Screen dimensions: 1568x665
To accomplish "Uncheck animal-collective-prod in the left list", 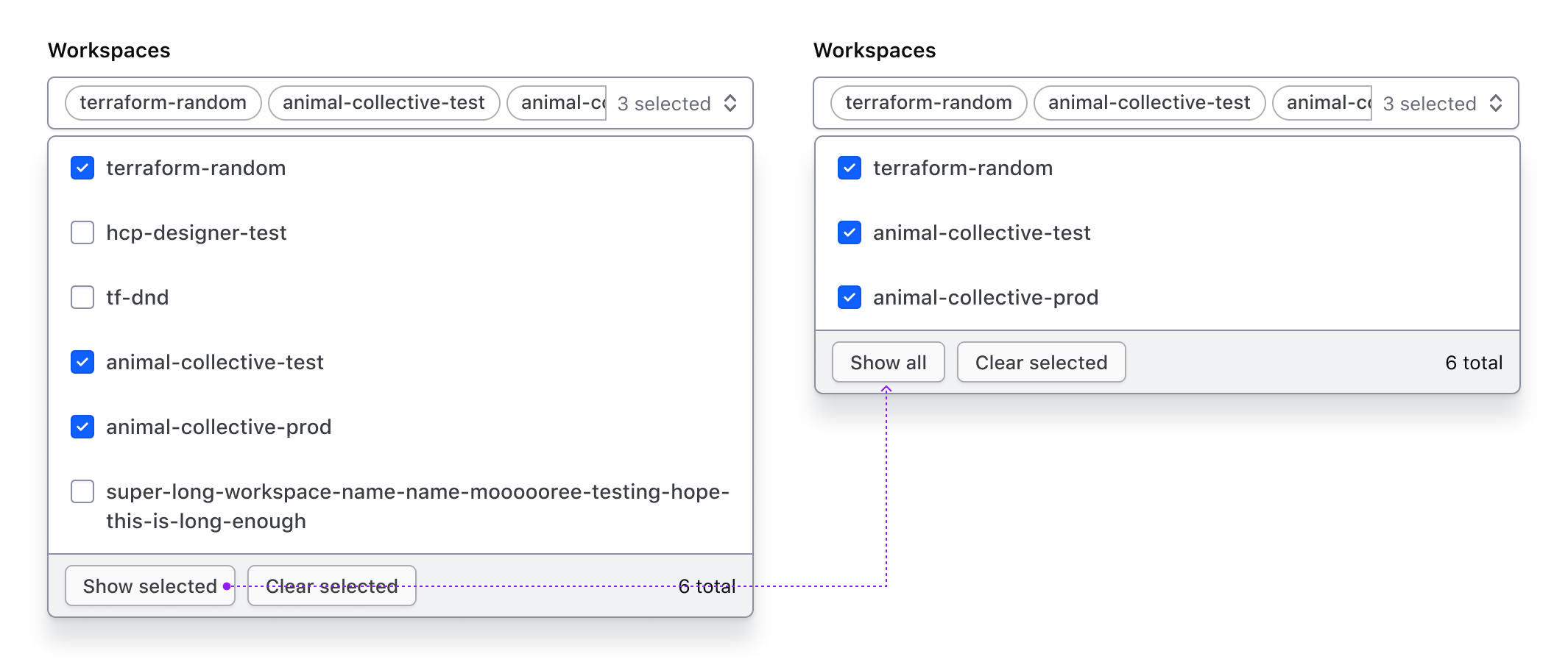I will coord(82,427).
